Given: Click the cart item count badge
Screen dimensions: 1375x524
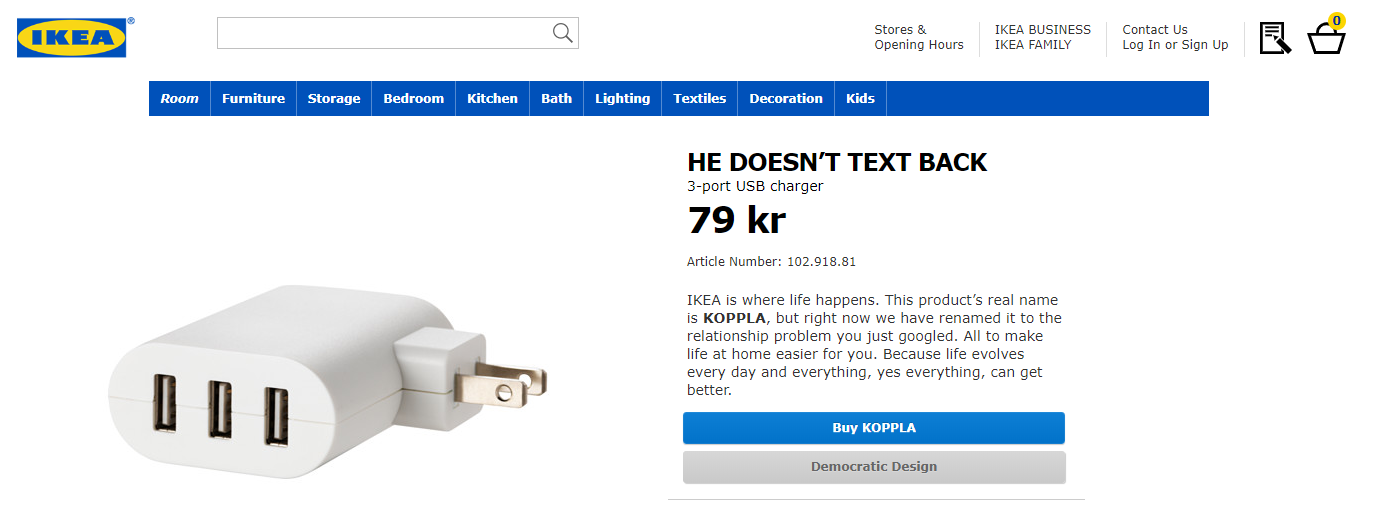Looking at the screenshot, I should pyautogui.click(x=1337, y=21).
